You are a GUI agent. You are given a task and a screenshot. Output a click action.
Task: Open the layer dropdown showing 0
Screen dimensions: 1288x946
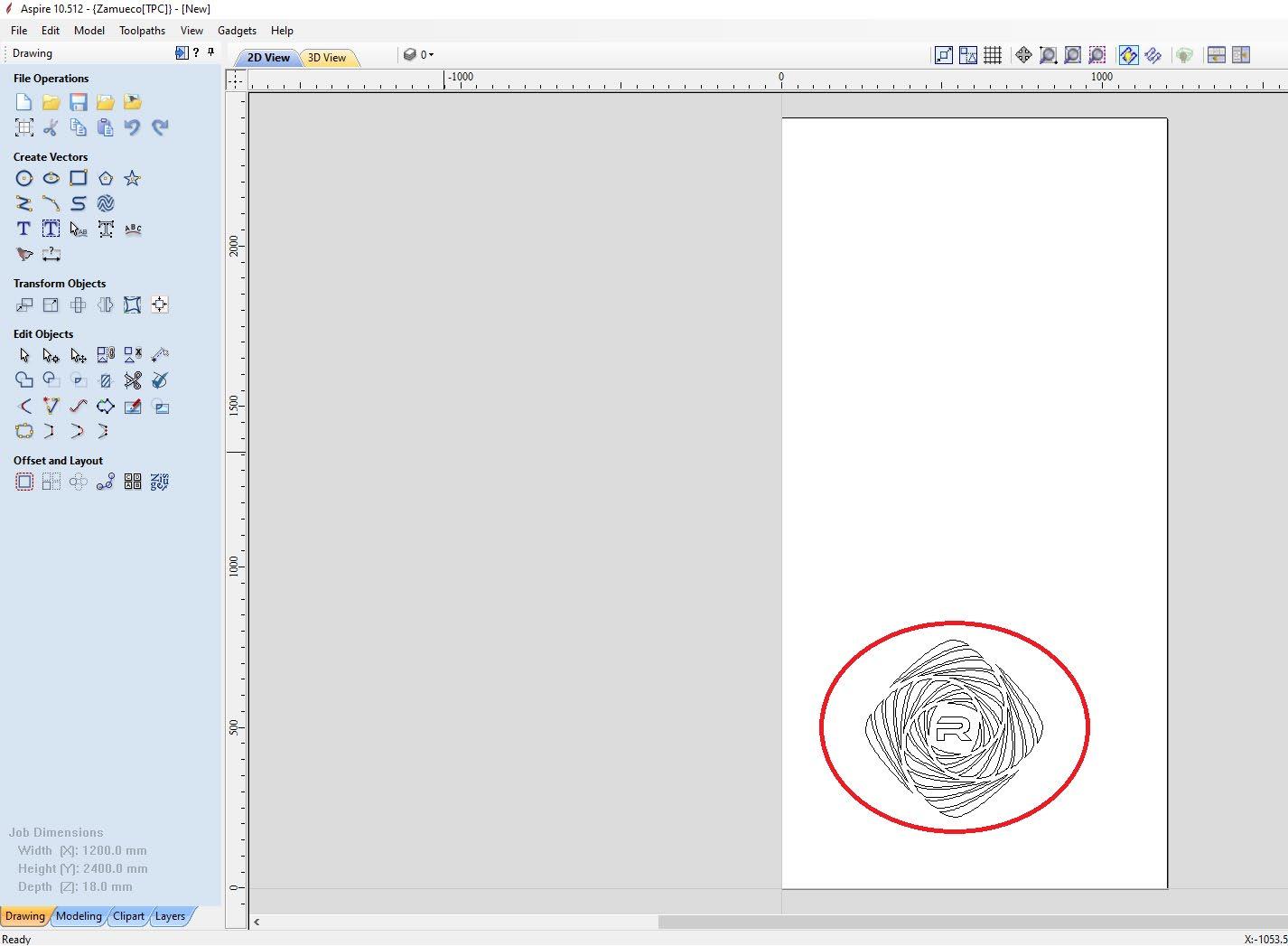[418, 55]
